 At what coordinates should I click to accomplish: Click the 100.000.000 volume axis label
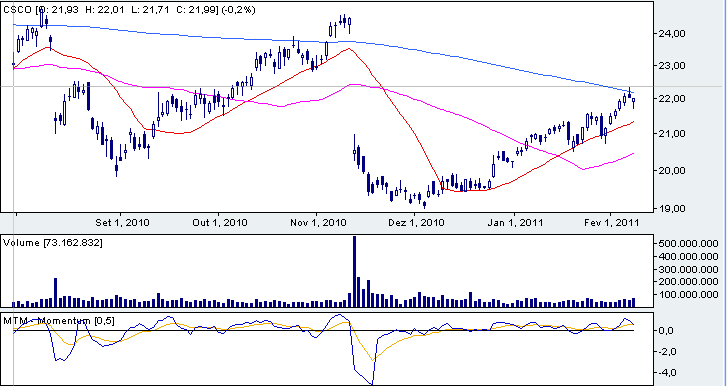688,295
